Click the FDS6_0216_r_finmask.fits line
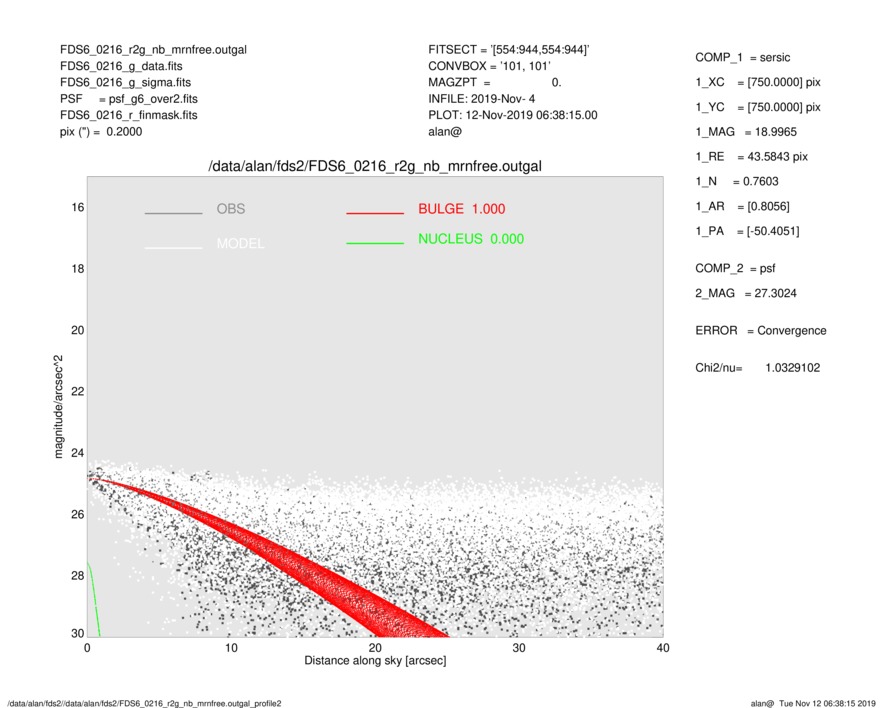The height and width of the screenshot is (708, 885). (129, 115)
